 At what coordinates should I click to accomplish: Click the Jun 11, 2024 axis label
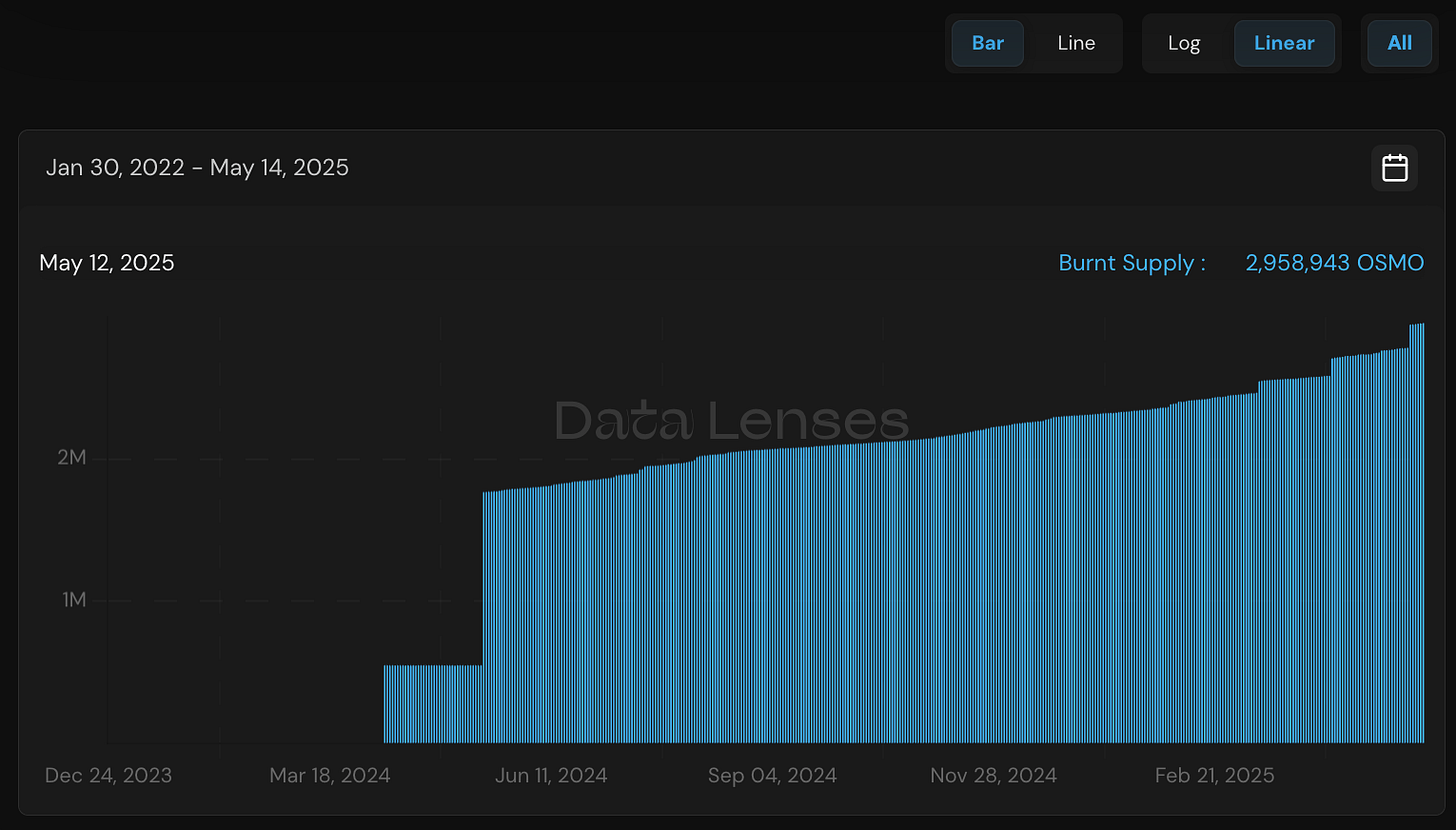550,775
